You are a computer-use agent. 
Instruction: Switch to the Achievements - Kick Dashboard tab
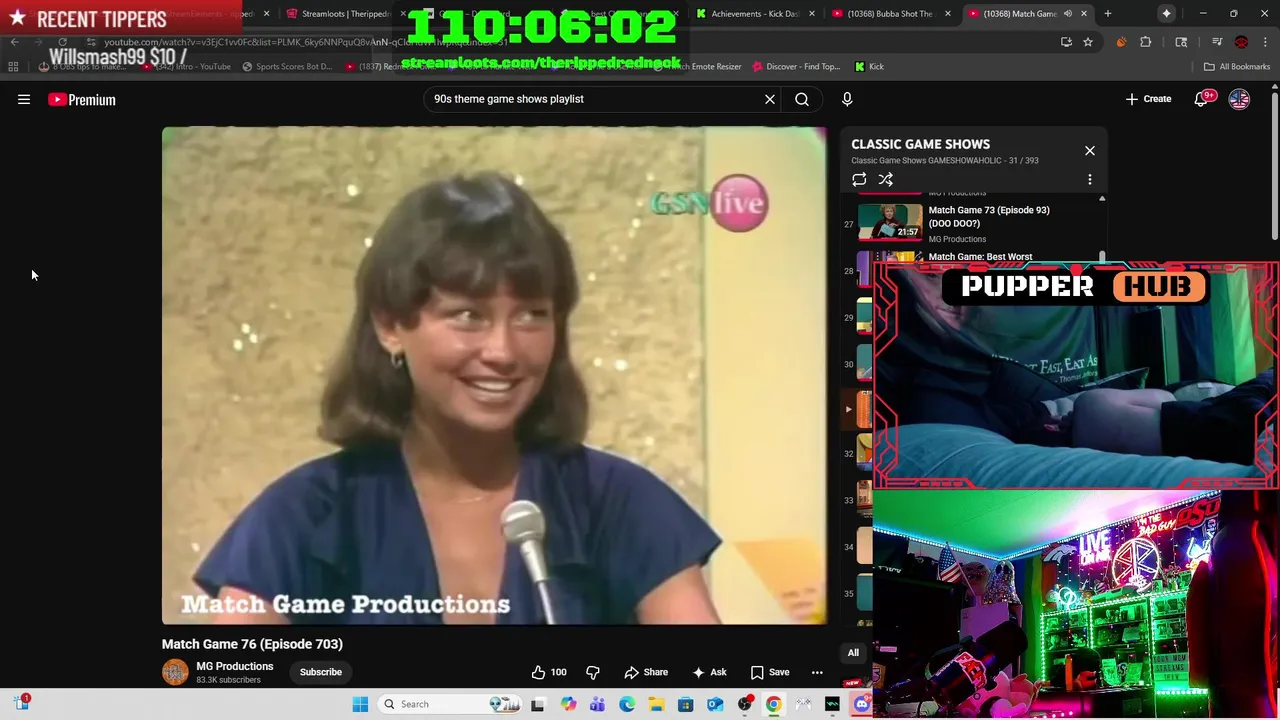coord(755,14)
